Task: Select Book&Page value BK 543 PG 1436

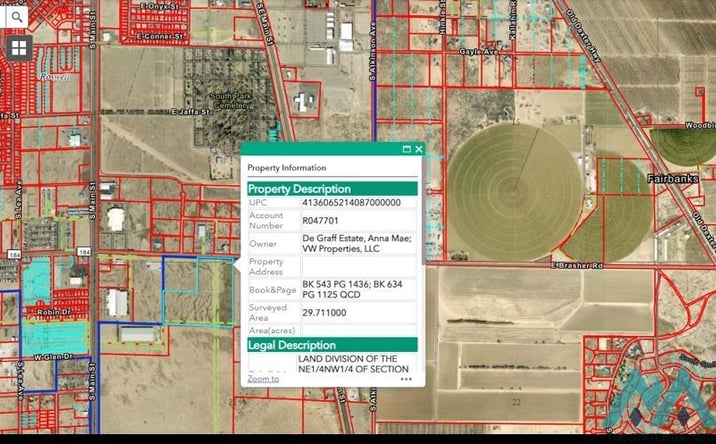Action: [335, 284]
